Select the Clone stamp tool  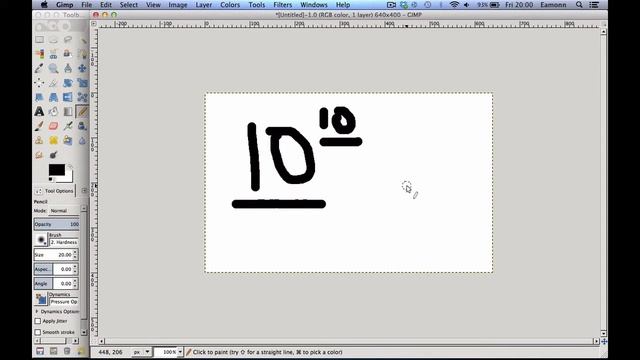pos(39,140)
